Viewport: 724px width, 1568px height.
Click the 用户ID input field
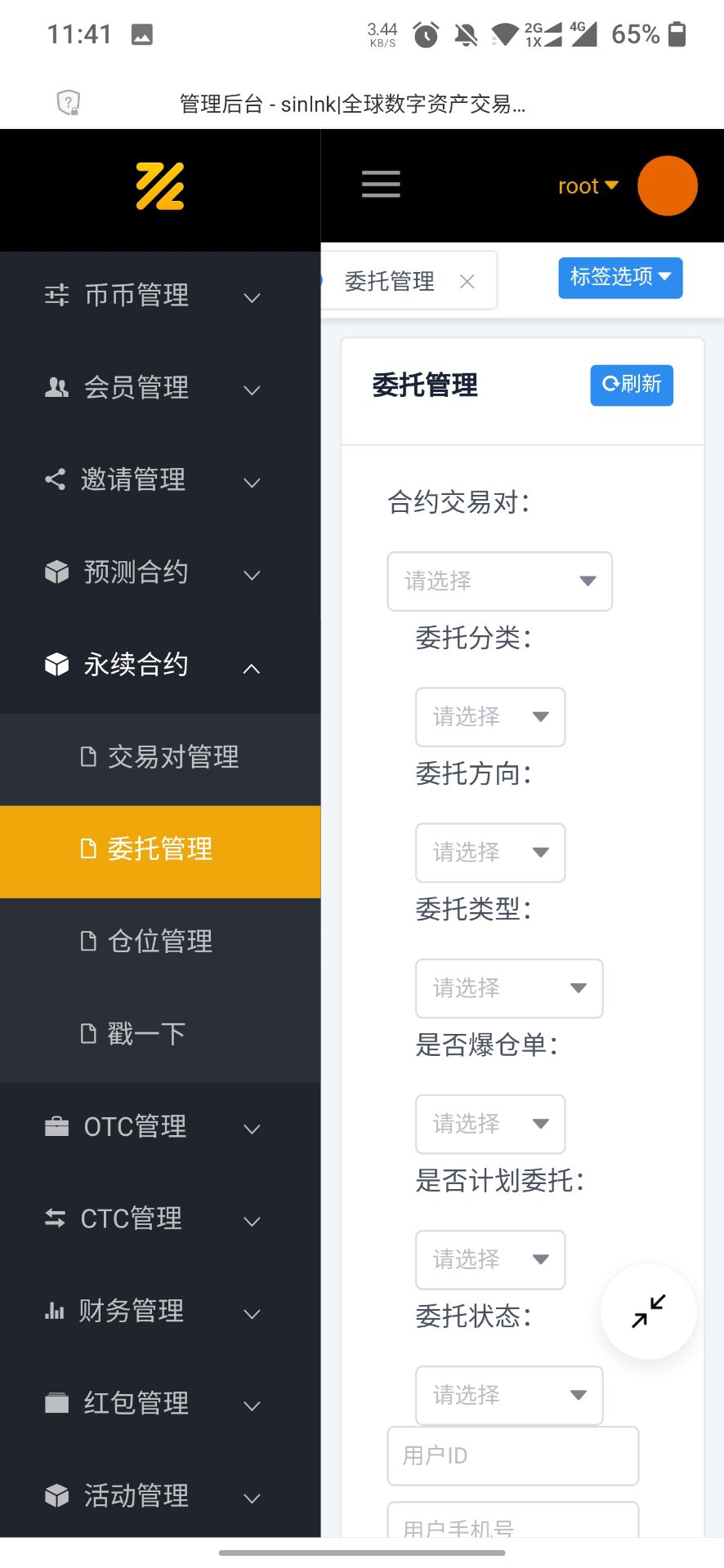pos(512,1456)
